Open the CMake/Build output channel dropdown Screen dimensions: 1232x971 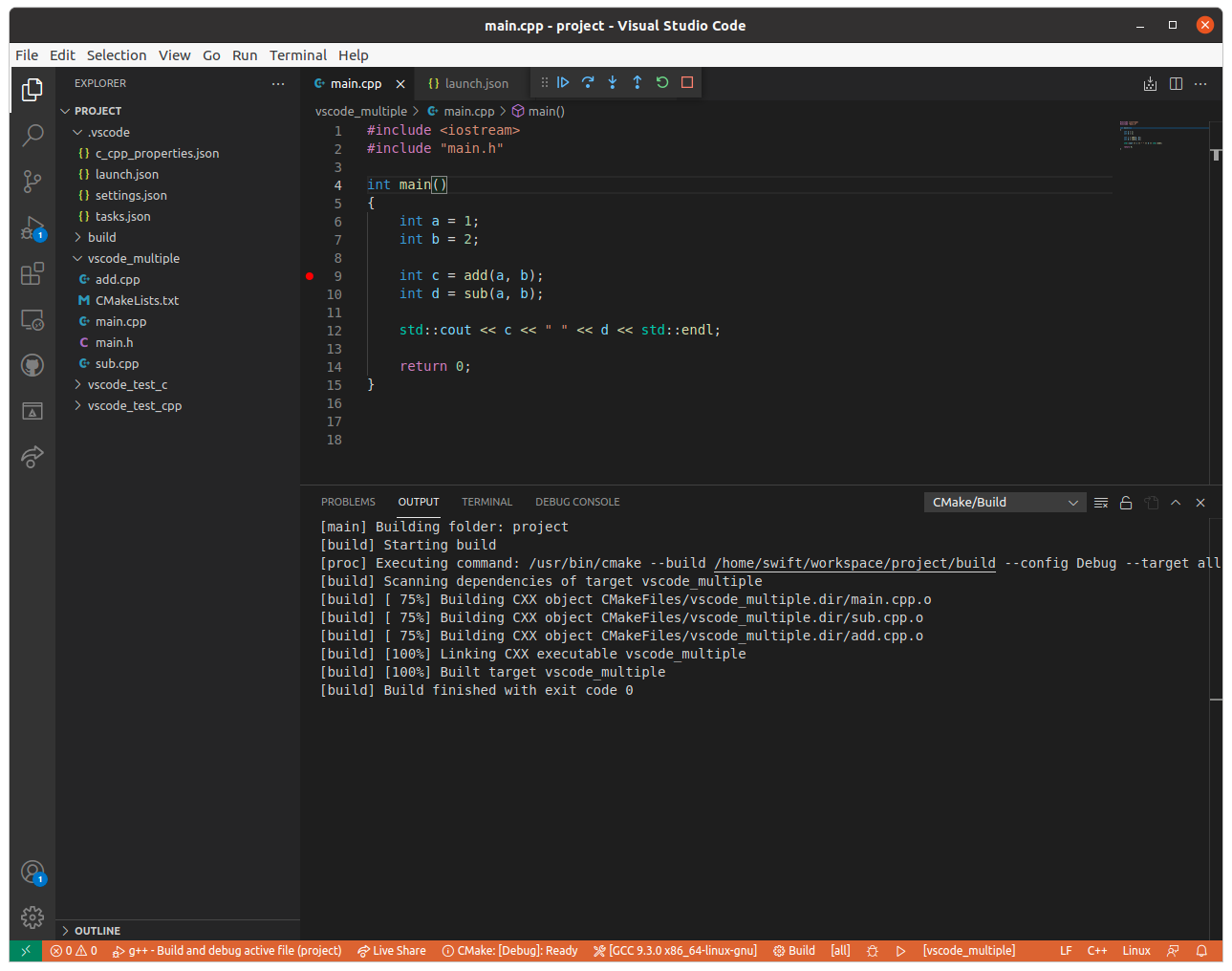point(1005,502)
